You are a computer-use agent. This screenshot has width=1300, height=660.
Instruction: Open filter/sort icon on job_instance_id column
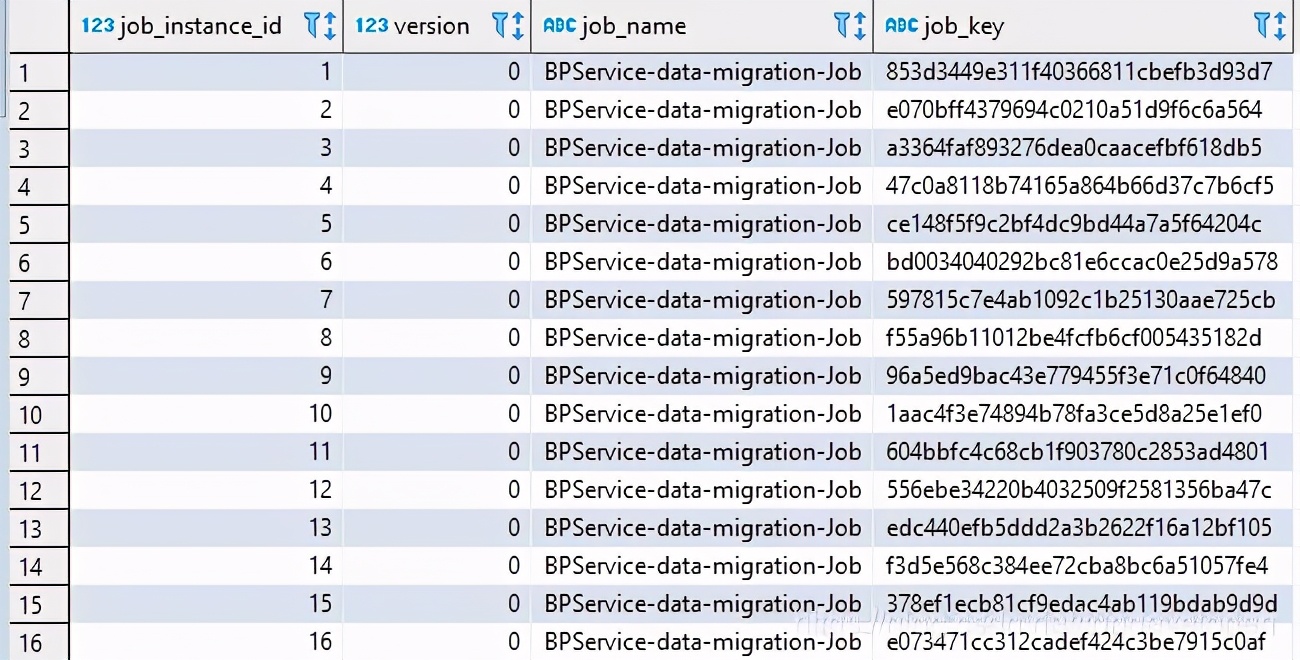pyautogui.click(x=320, y=26)
